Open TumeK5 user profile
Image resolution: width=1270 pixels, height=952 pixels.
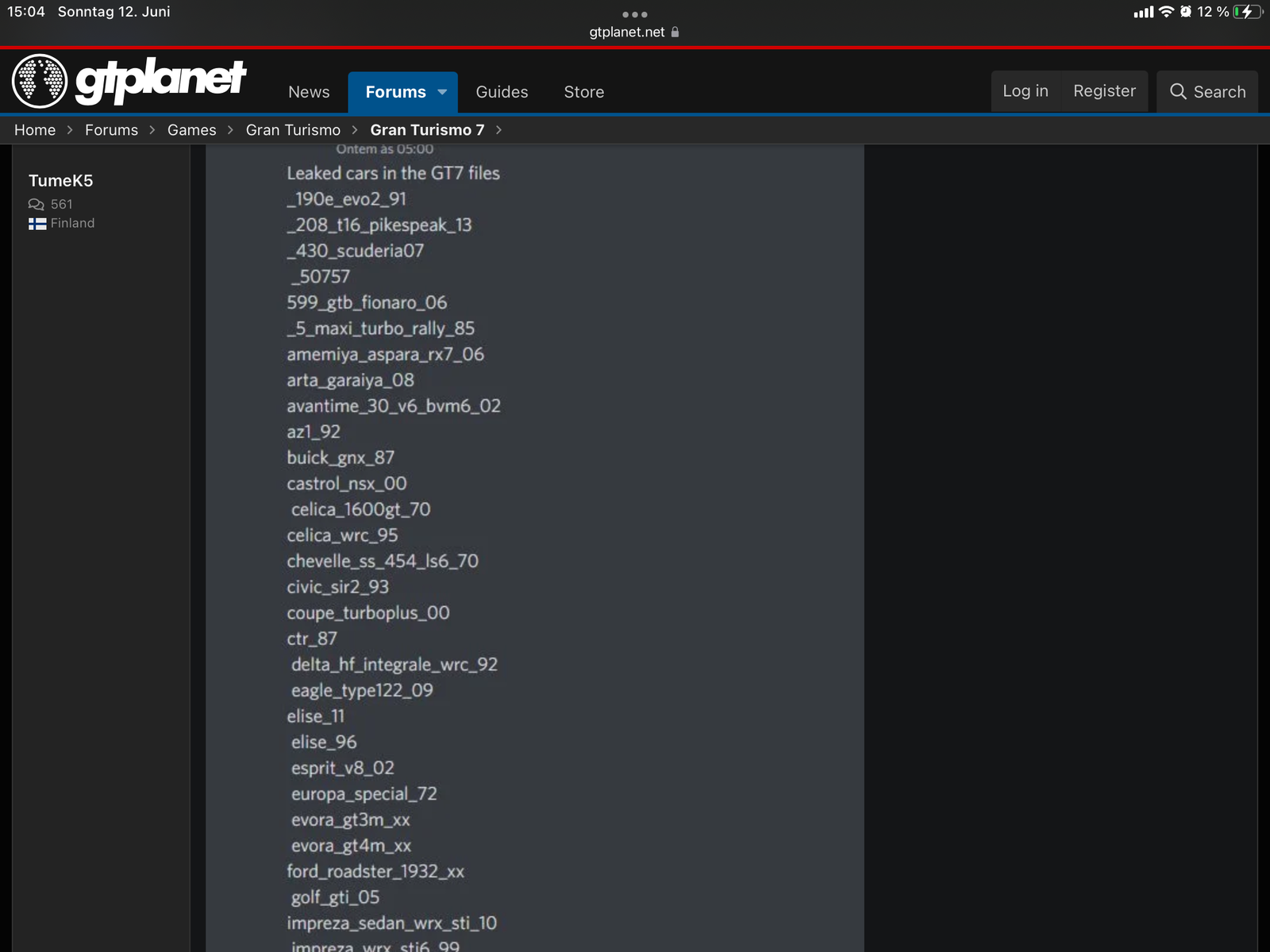tap(61, 181)
